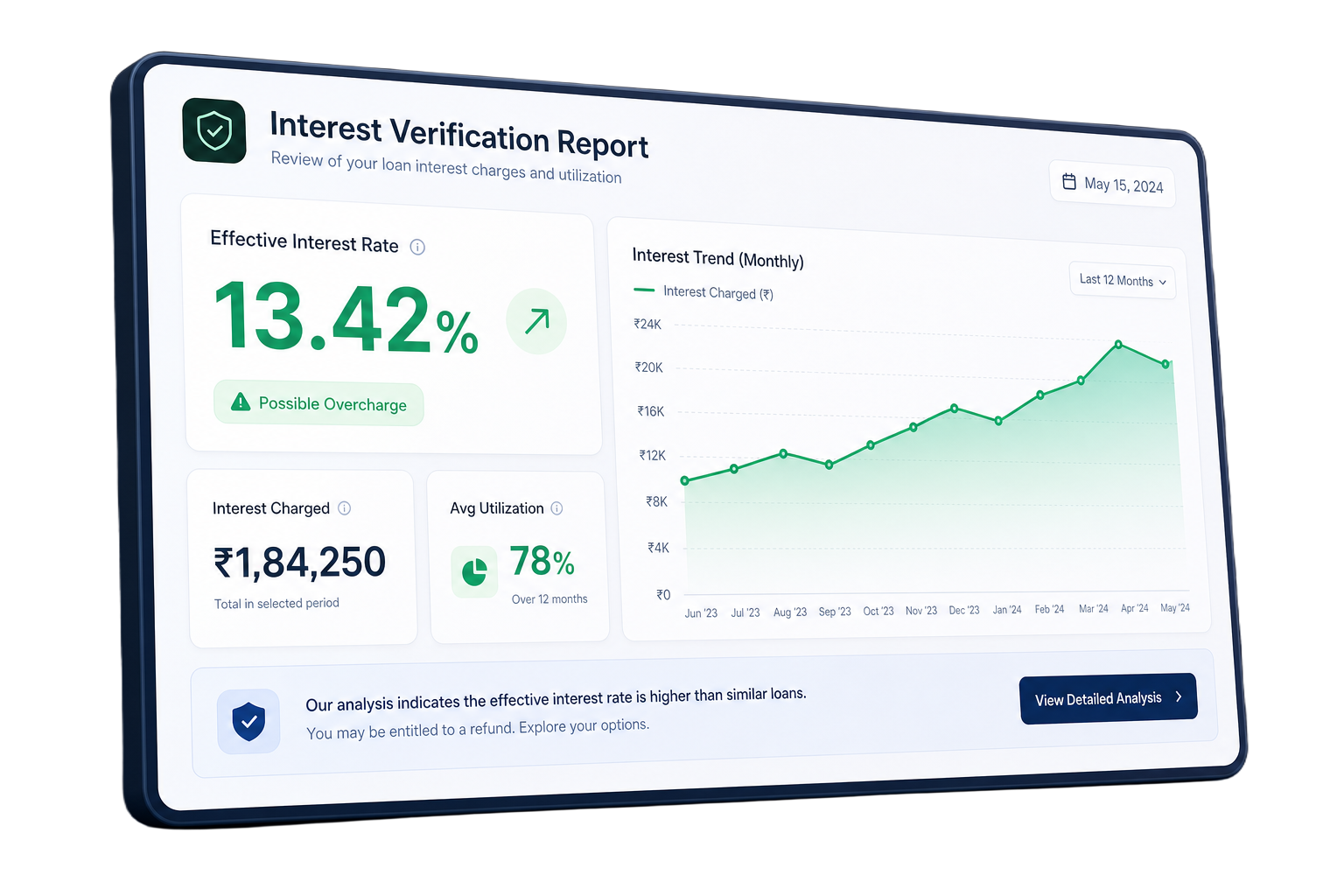Show info for Effective Interest Rate
1344x896 pixels.
tap(417, 247)
